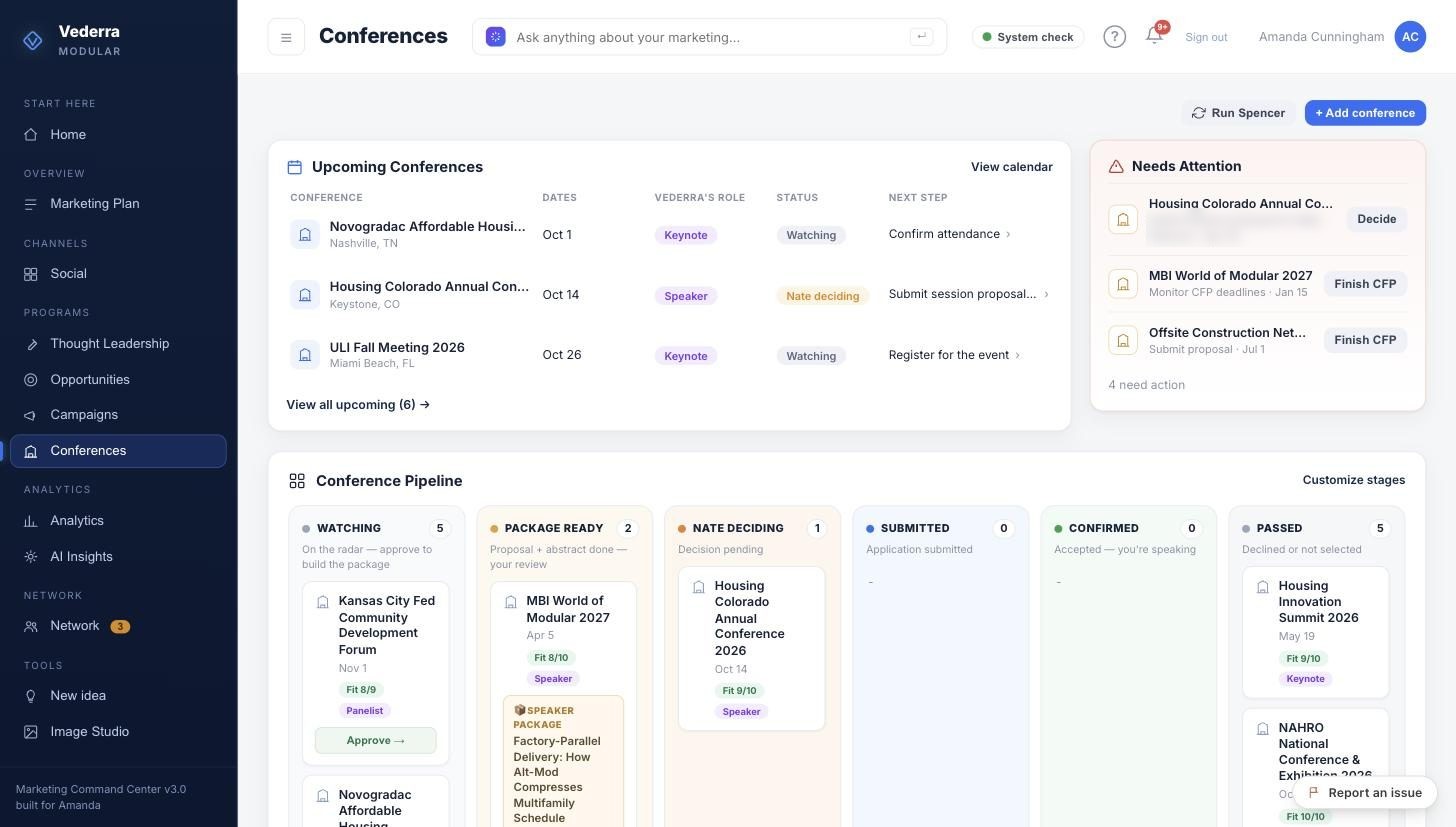
Task: Open the Social channel page
Action: (118, 274)
